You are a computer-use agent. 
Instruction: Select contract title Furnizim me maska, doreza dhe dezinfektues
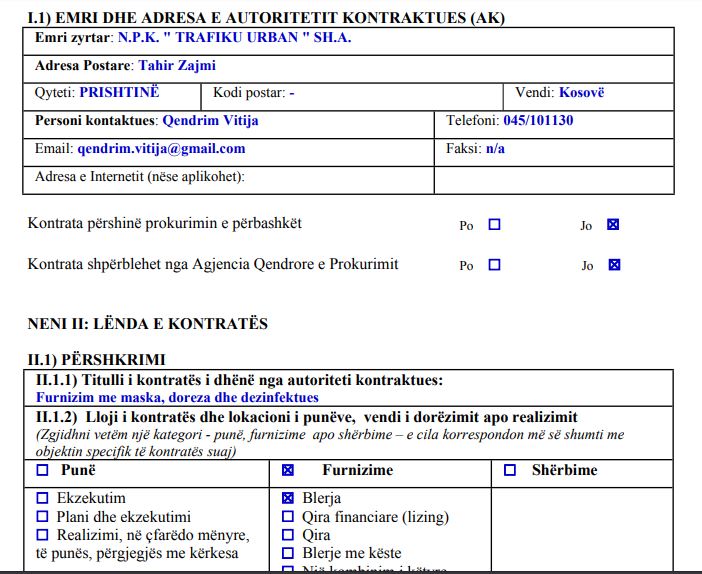(177, 398)
